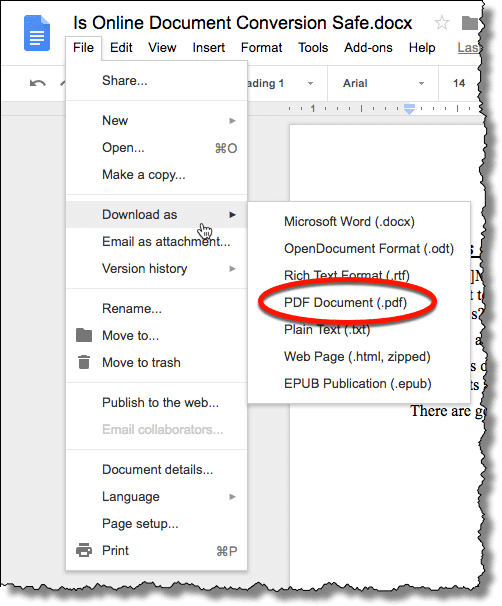Download as EPUB Publication (.epub)

click(359, 383)
